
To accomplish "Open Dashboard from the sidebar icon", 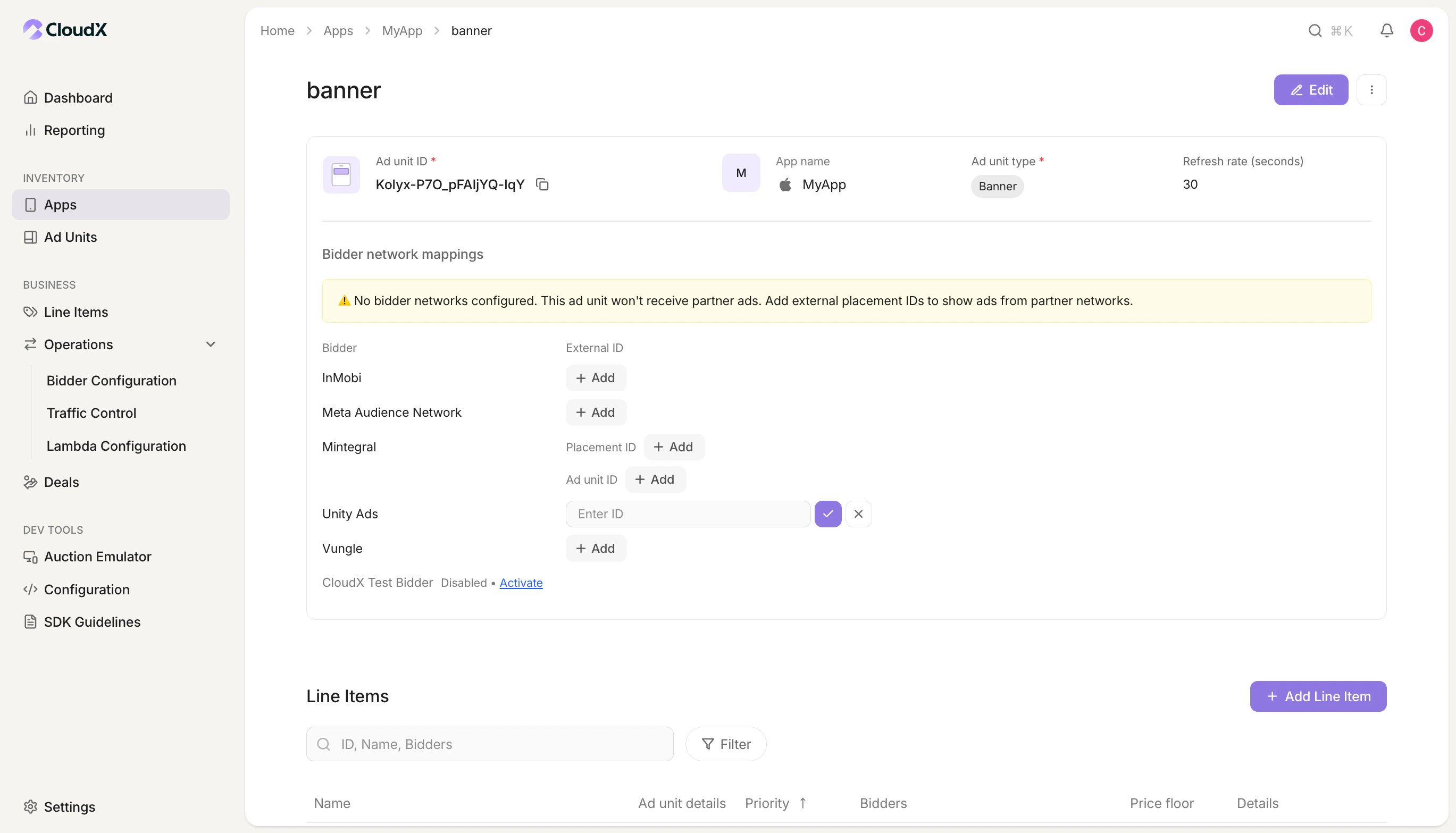I will coord(30,97).
